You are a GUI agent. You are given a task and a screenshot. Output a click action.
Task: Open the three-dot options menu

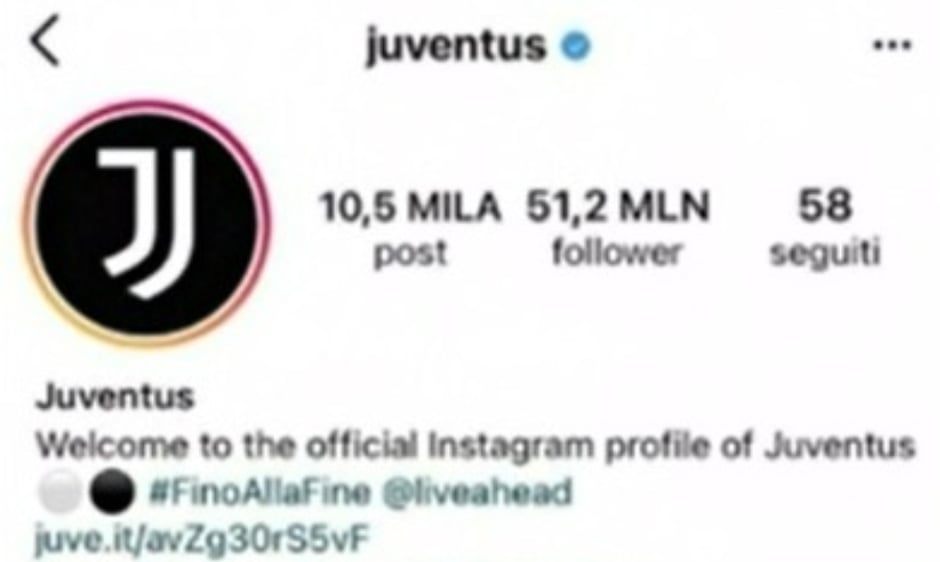pyautogui.click(x=893, y=45)
